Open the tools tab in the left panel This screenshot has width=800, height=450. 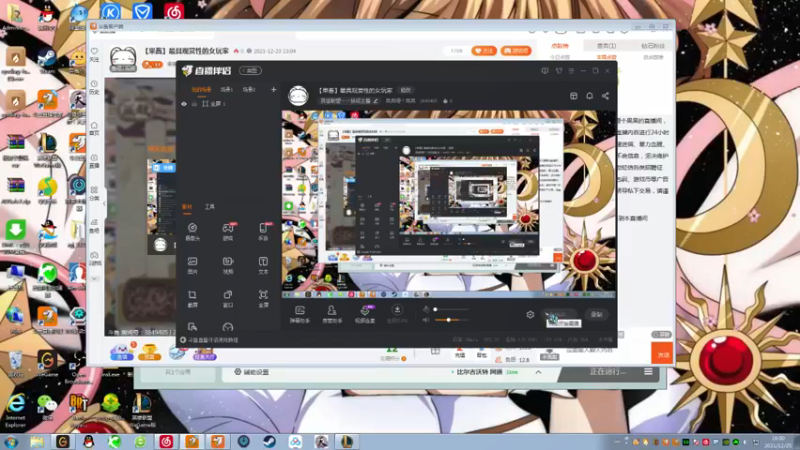pos(210,207)
